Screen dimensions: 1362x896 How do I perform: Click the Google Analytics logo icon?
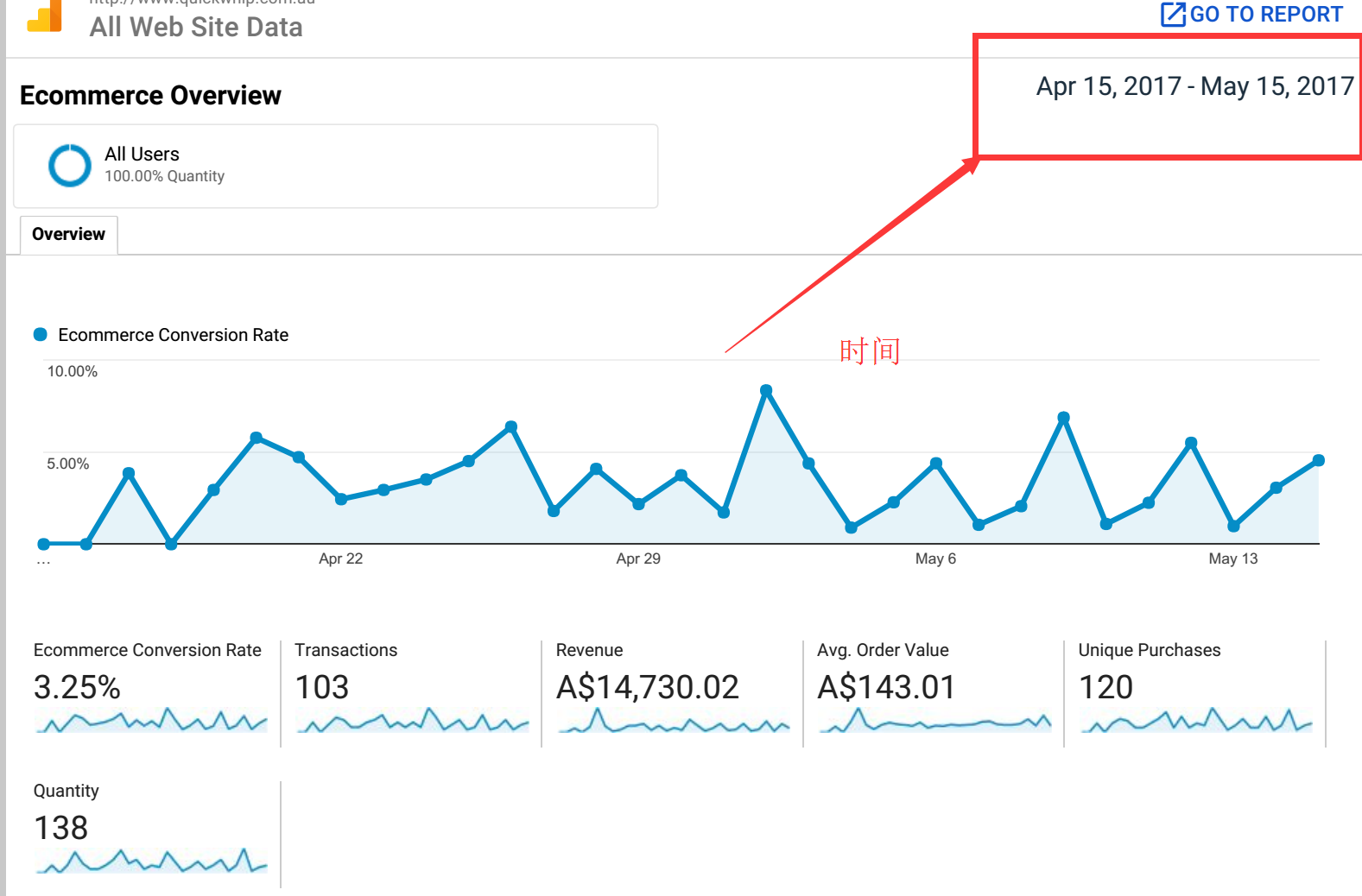pos(45,16)
